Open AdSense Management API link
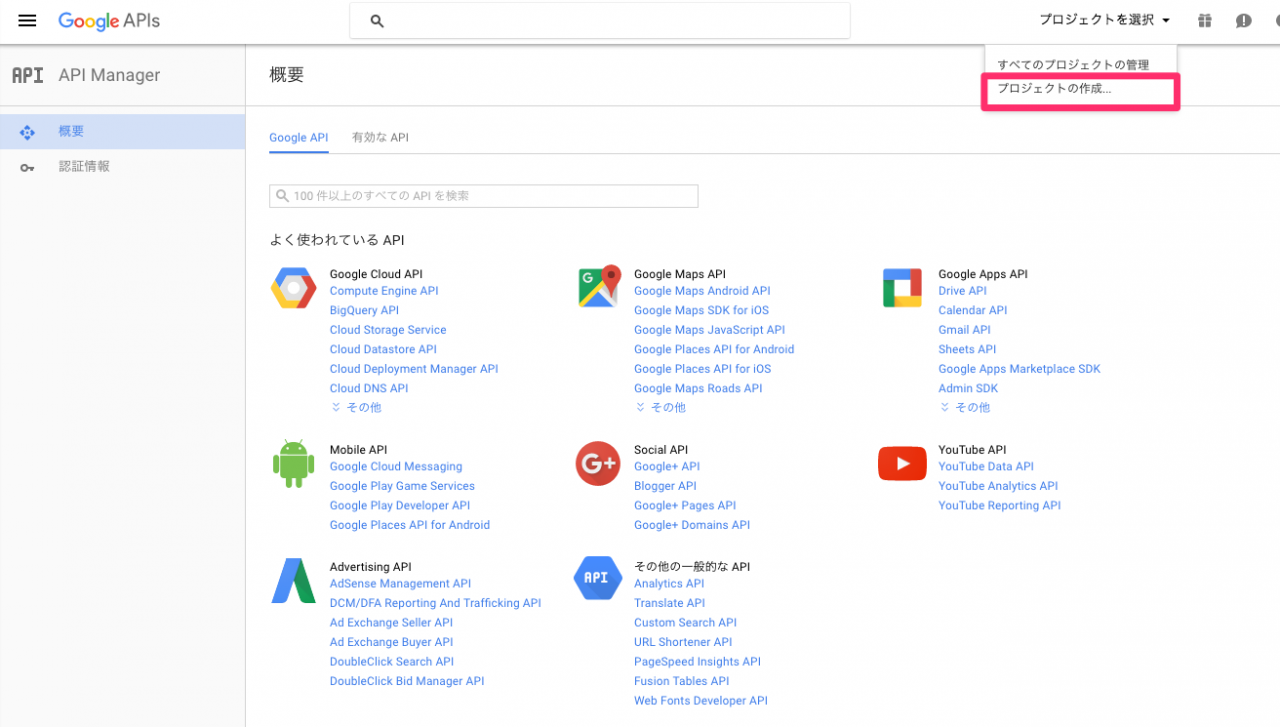1280x727 pixels. click(x=400, y=583)
